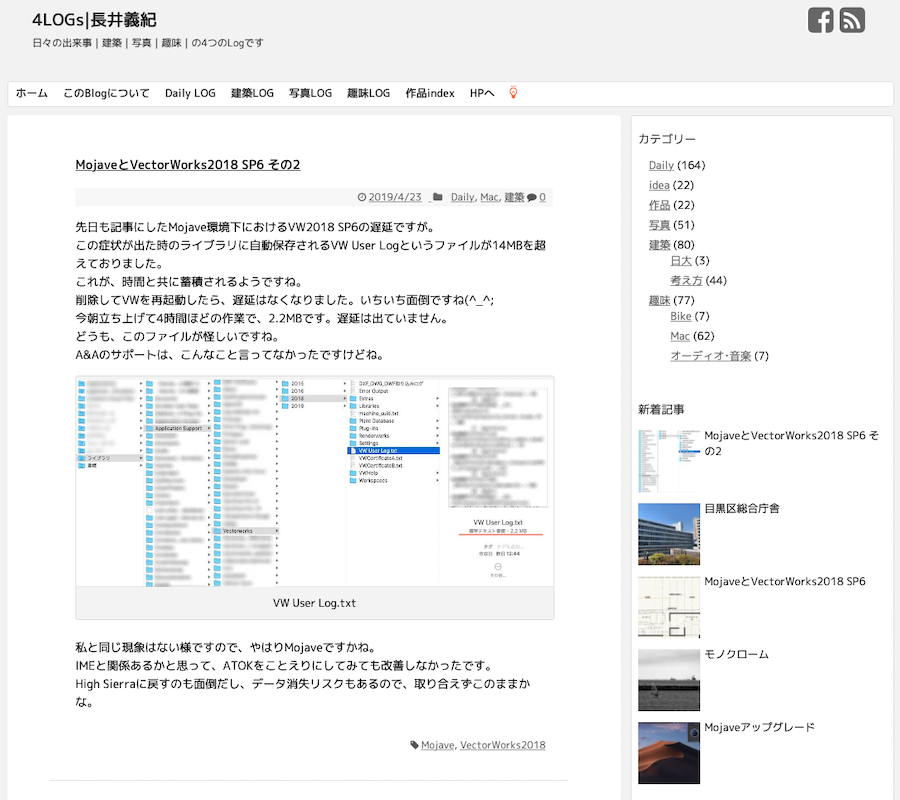
Task: Open floor plan thumbnail for MojaveとVectorWorks2018 SP6
Action: (x=669, y=607)
